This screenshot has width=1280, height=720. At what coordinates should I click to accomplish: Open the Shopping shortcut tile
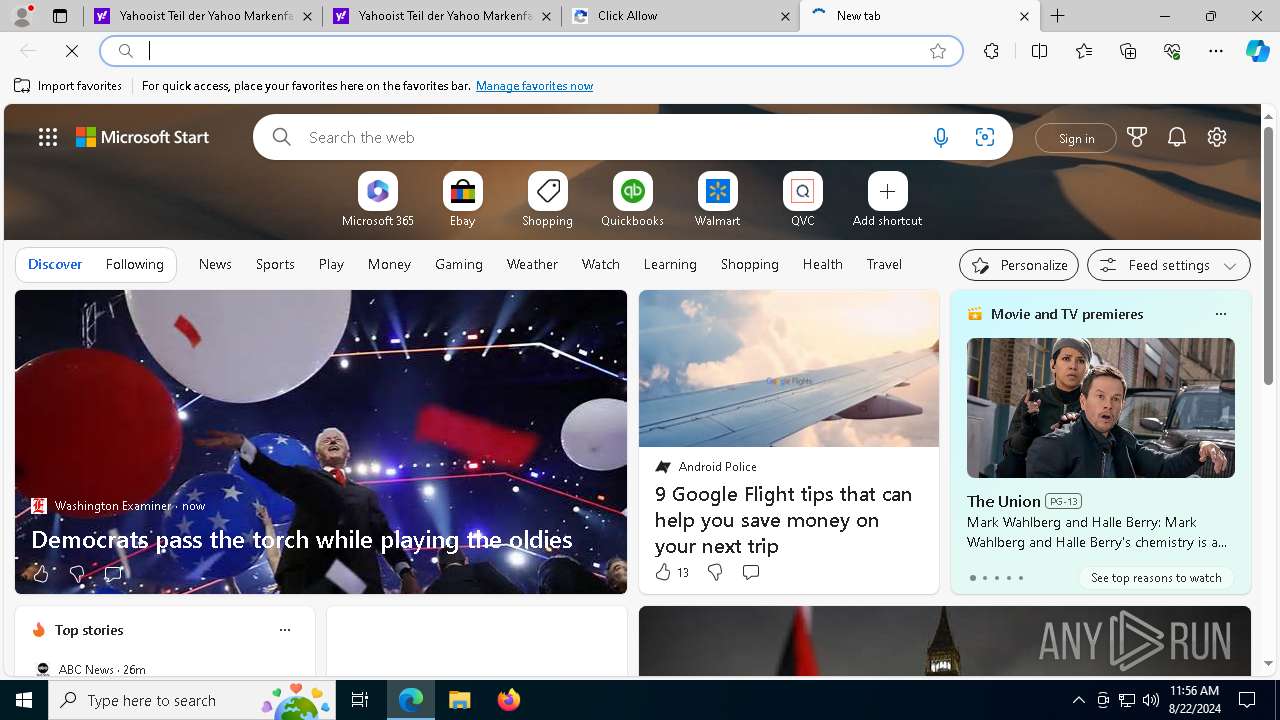point(547,200)
